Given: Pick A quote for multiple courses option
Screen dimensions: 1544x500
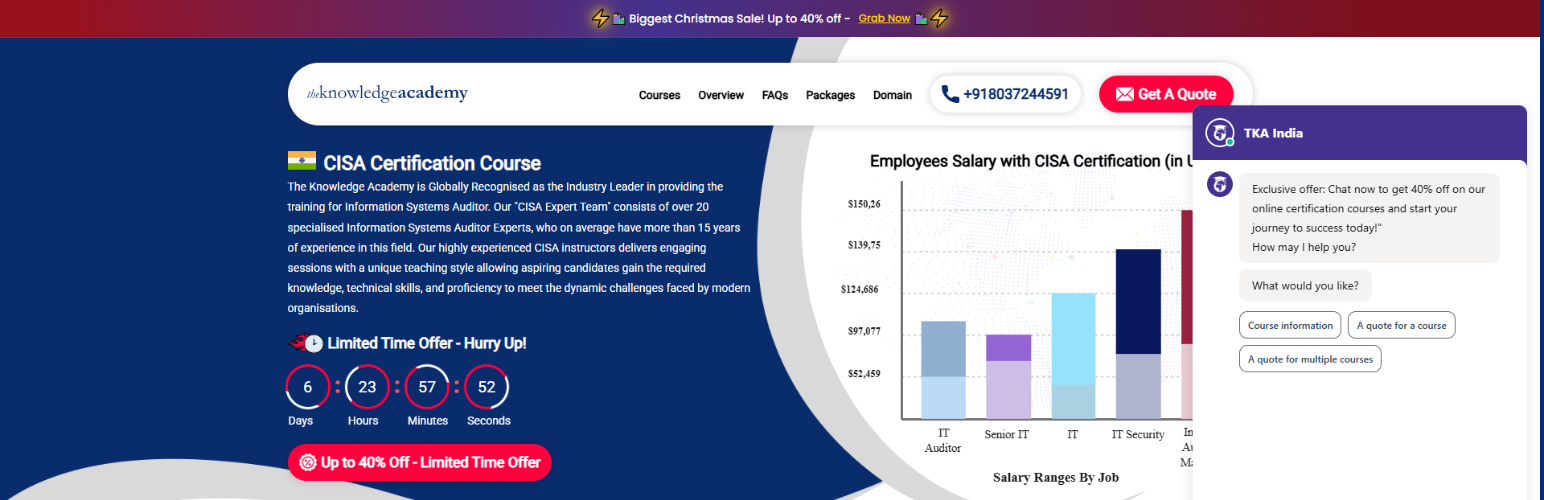Looking at the screenshot, I should pos(1310,359).
